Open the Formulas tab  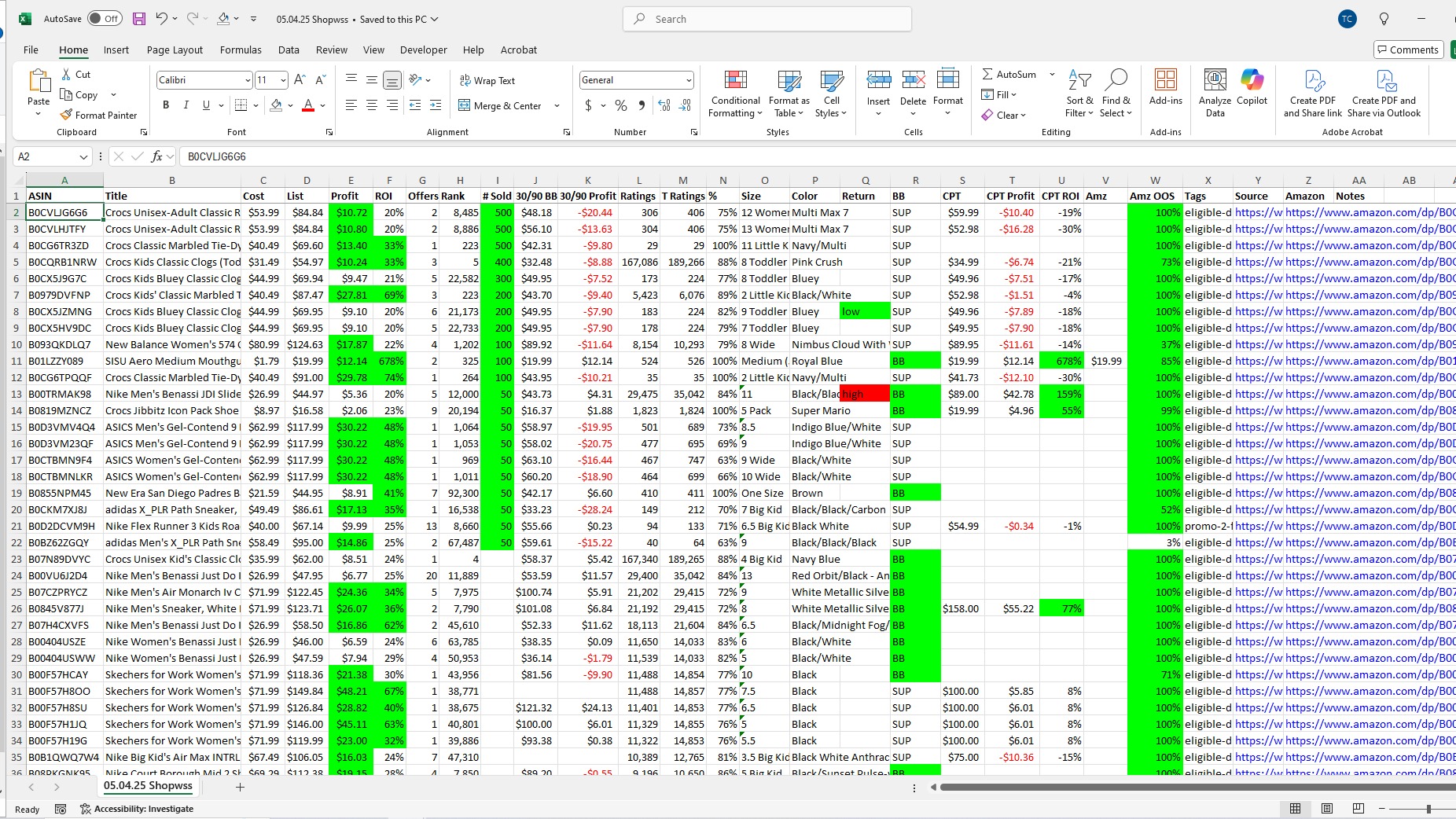click(x=241, y=50)
